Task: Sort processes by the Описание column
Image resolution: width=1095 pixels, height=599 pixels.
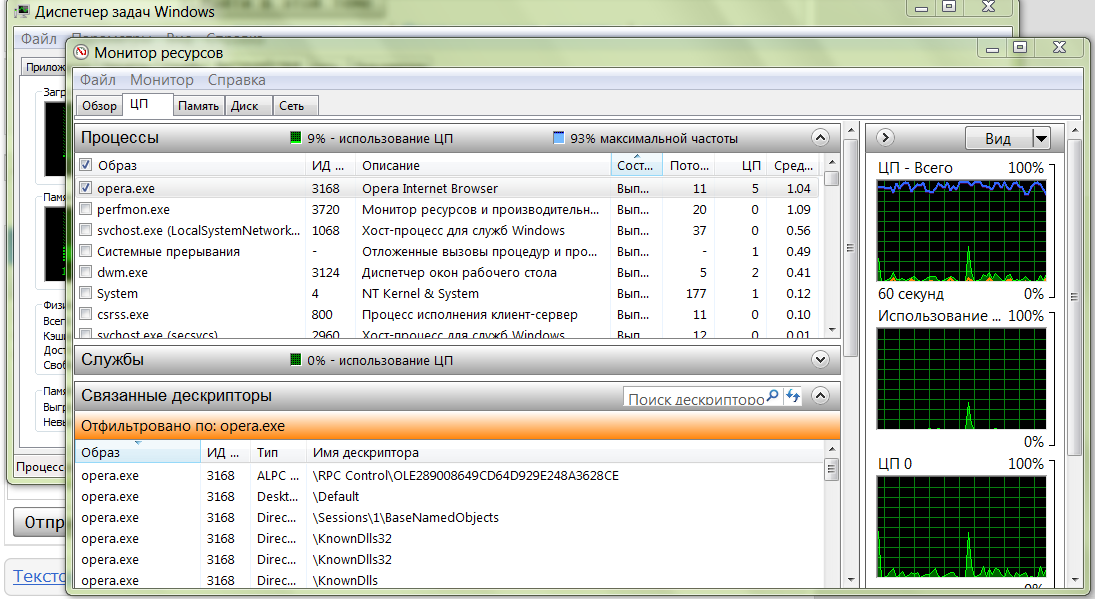Action: (483, 165)
